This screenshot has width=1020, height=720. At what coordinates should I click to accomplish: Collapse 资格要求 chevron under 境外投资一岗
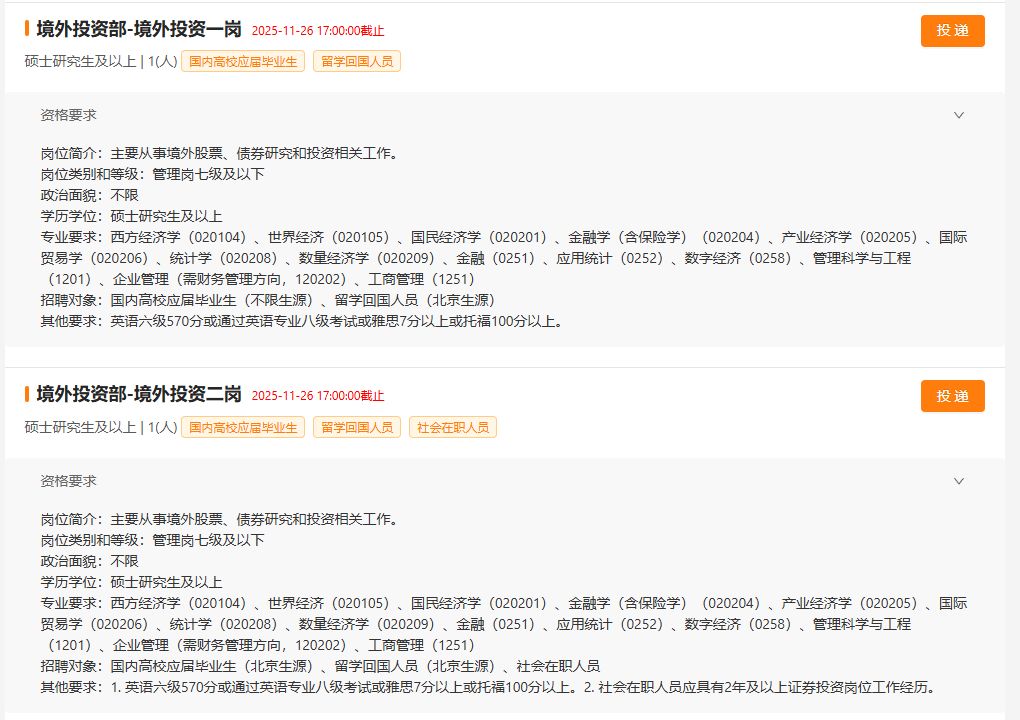pyautogui.click(x=958, y=115)
